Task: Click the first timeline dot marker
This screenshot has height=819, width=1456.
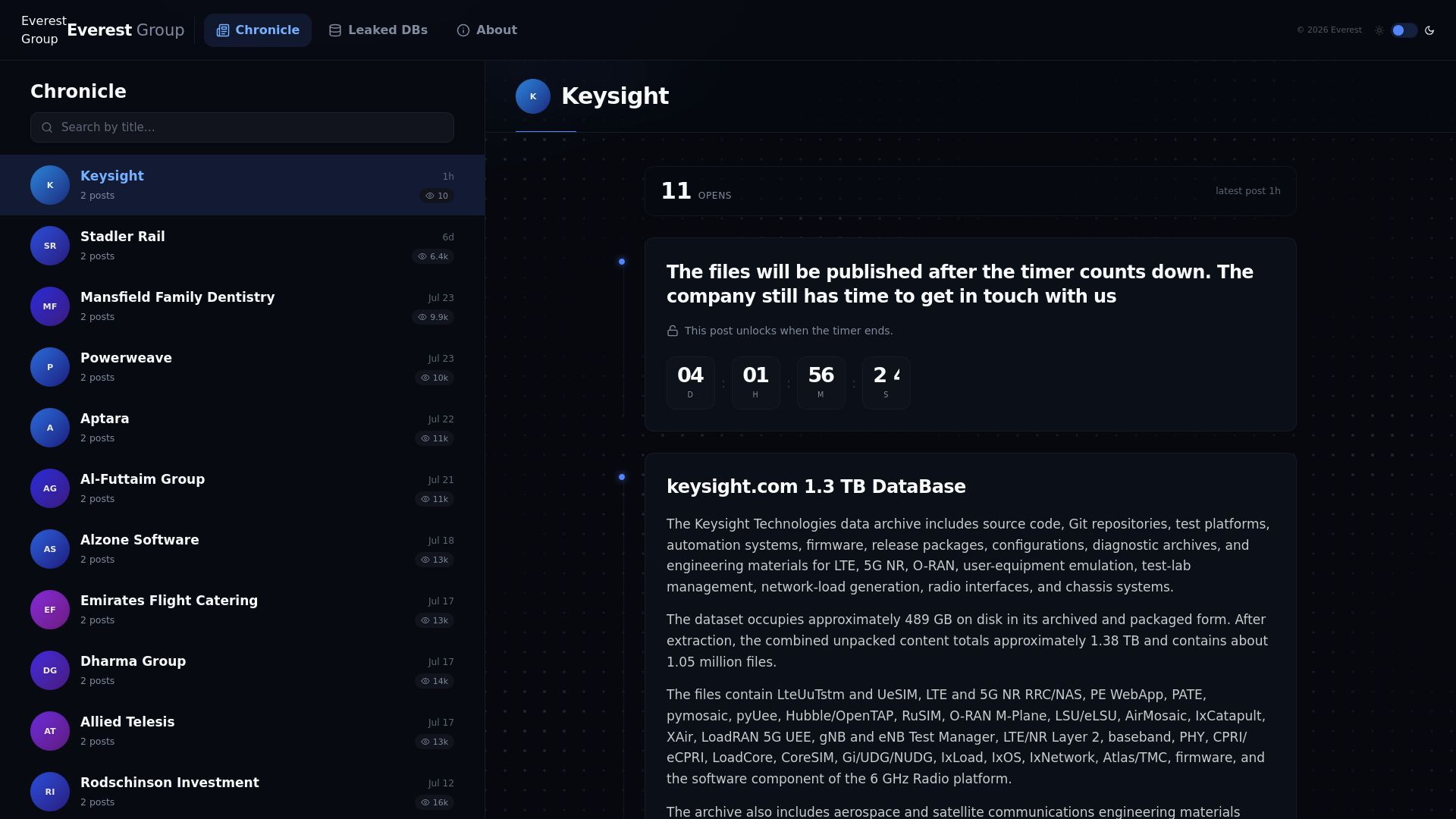Action: tap(622, 262)
